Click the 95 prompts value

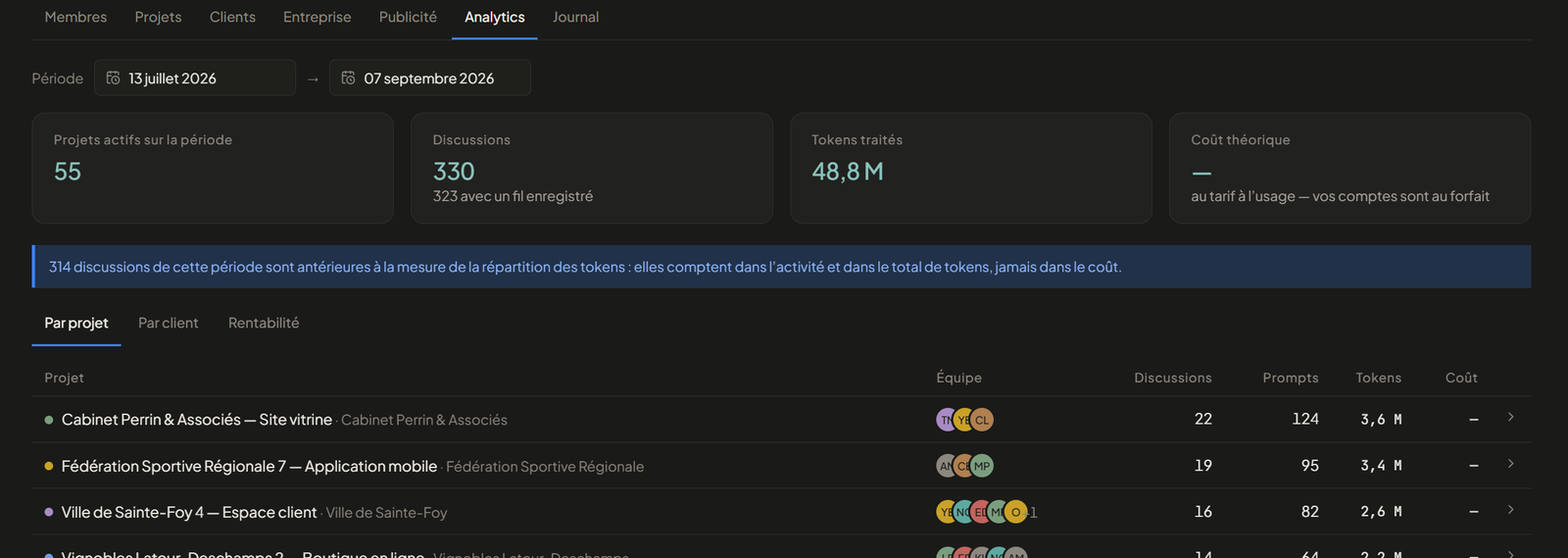[1310, 466]
